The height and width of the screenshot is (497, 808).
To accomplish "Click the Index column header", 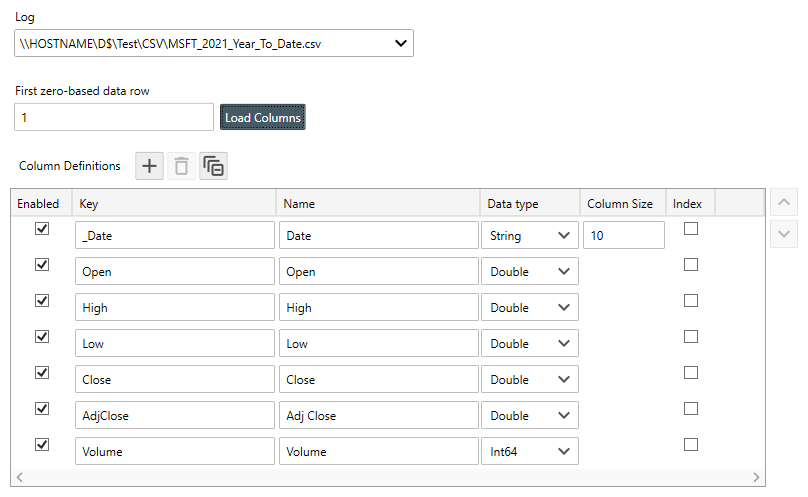I will [691, 204].
